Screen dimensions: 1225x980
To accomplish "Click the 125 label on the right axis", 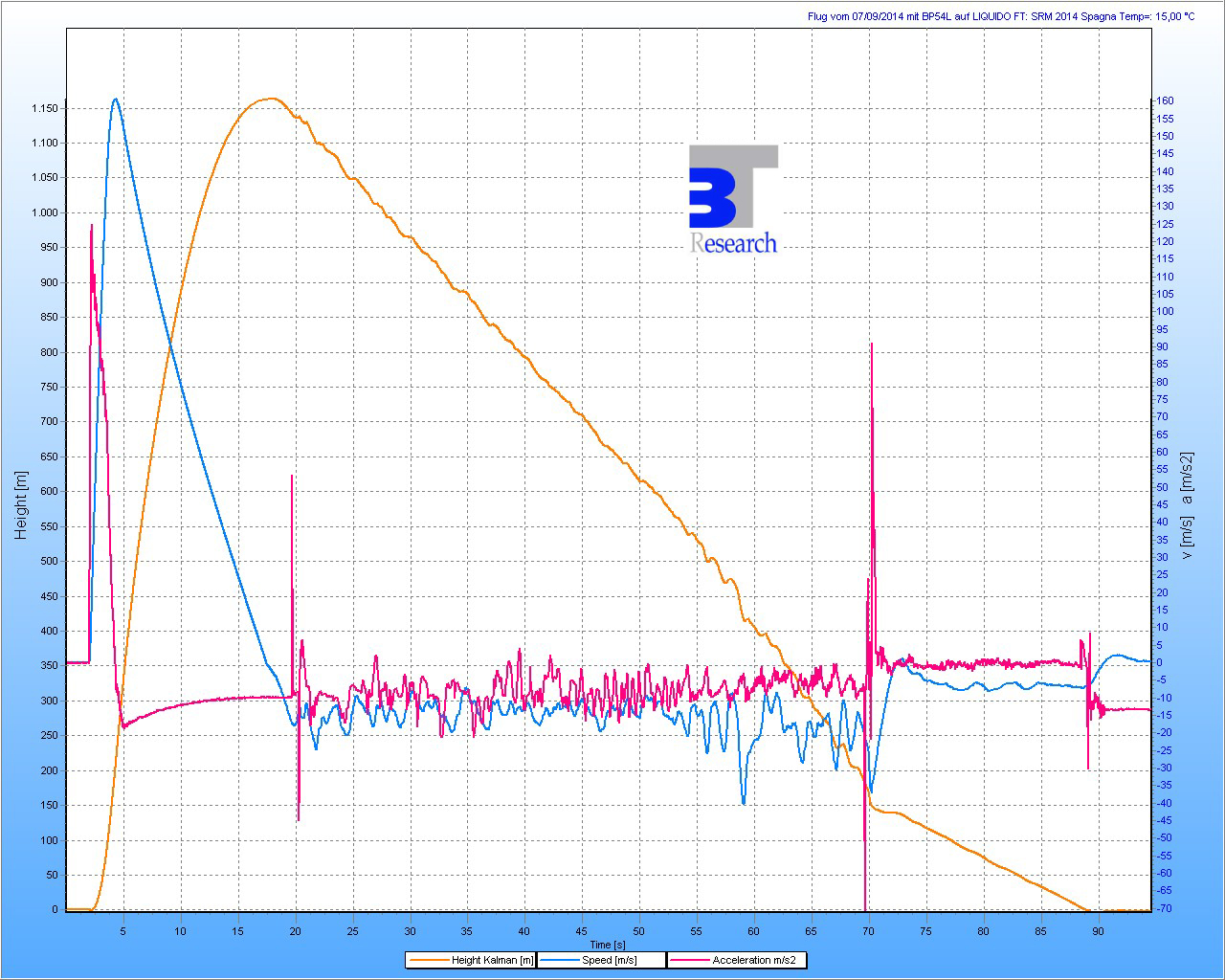I will [x=1165, y=224].
